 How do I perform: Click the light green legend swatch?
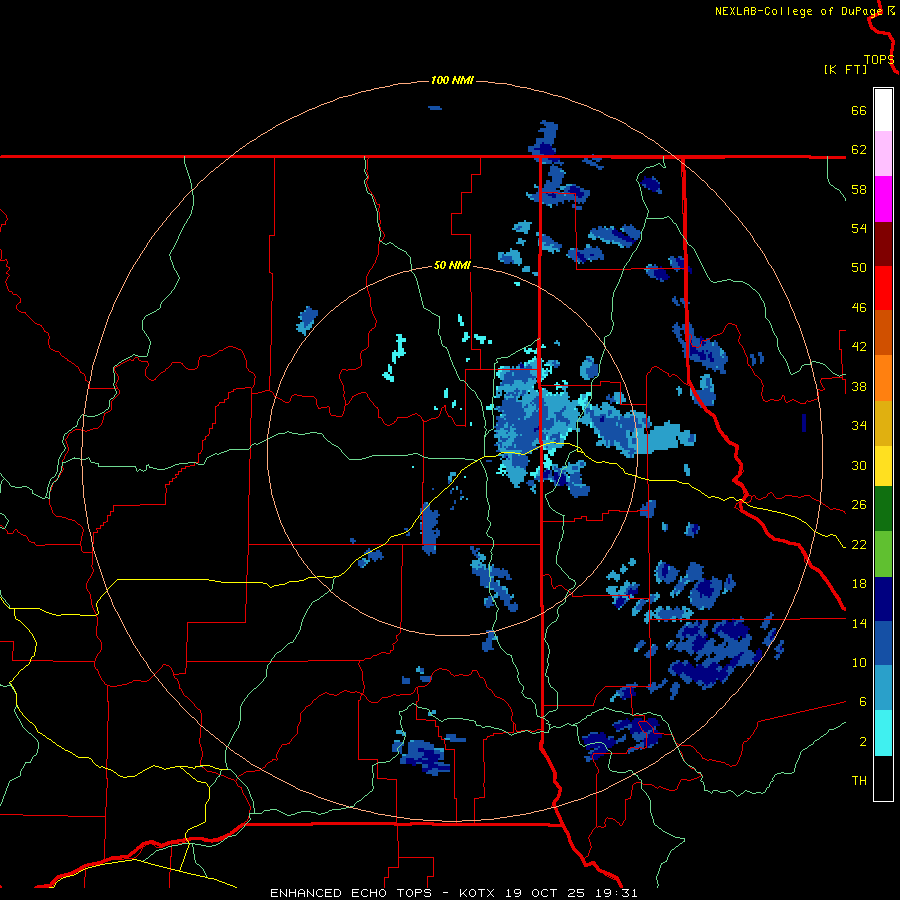[x=883, y=554]
